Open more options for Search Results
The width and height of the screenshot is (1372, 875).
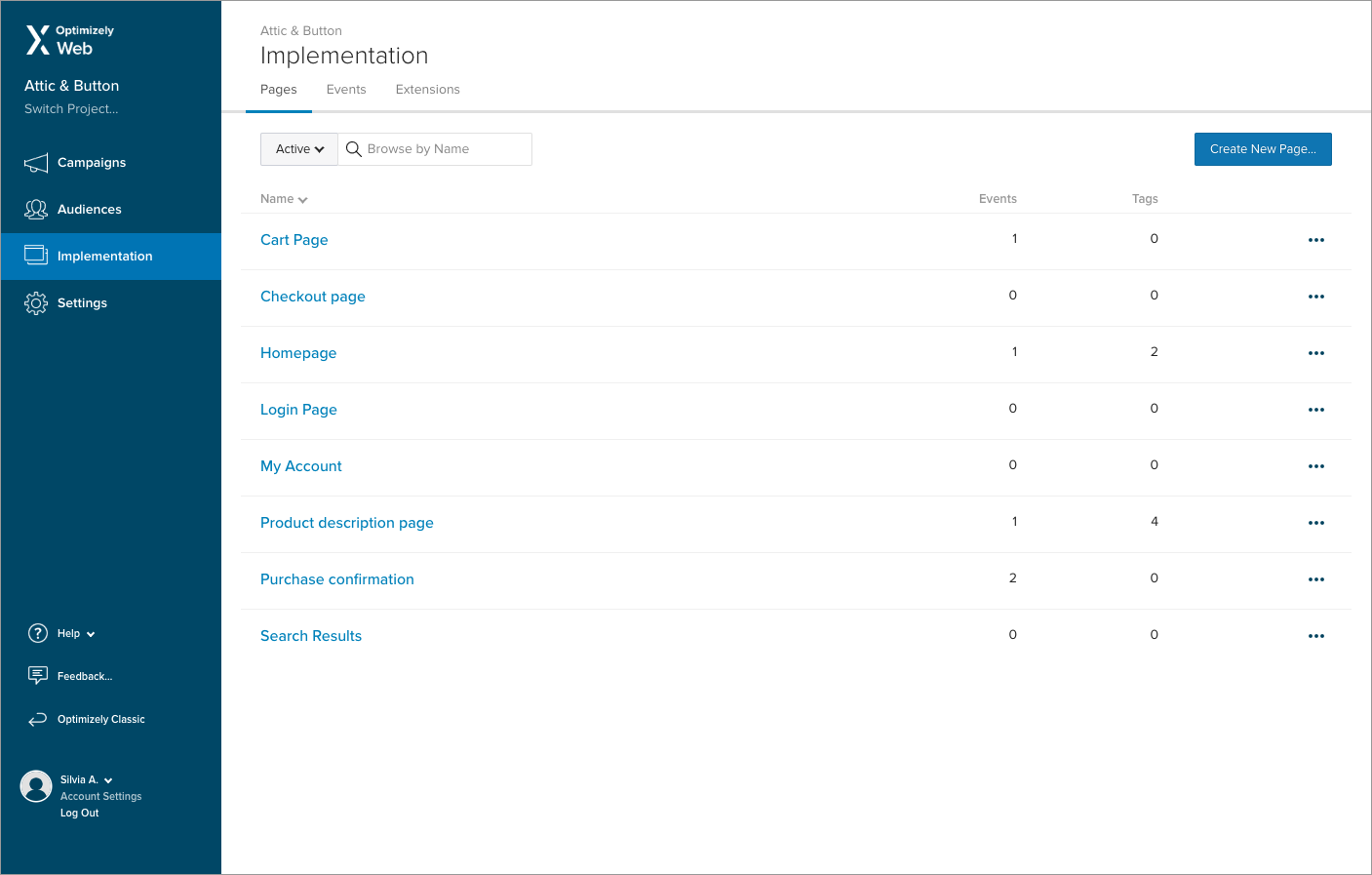(1315, 636)
